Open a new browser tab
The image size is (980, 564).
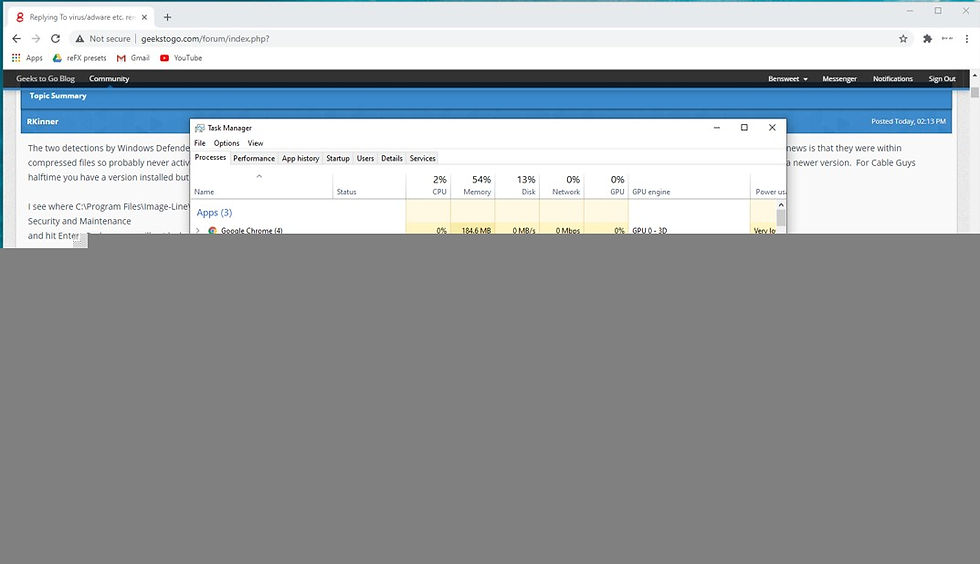pyautogui.click(x=168, y=18)
